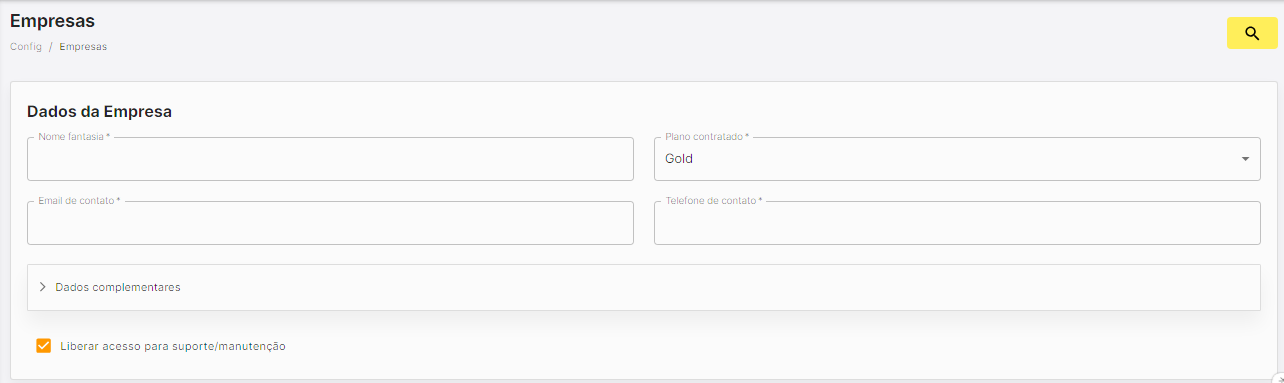
Task: Click the chevron icon beside Dados complementares
Action: (x=43, y=287)
